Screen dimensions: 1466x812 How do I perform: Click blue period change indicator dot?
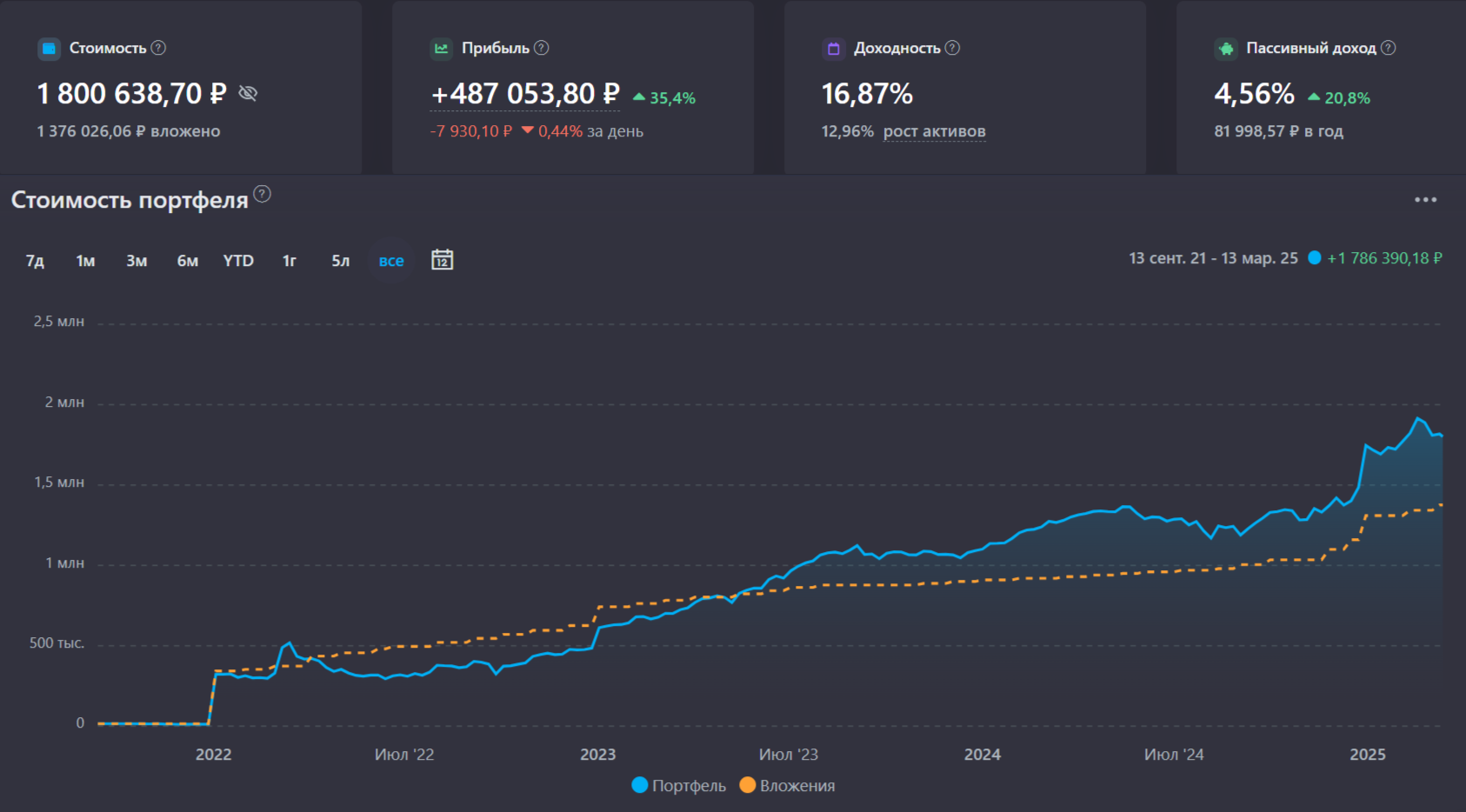click(x=1315, y=258)
